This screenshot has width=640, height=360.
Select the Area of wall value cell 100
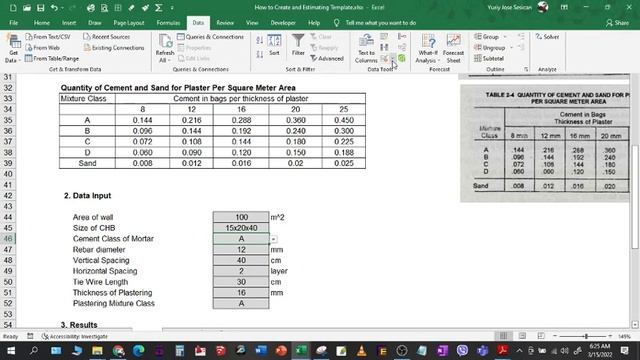[x=241, y=217]
